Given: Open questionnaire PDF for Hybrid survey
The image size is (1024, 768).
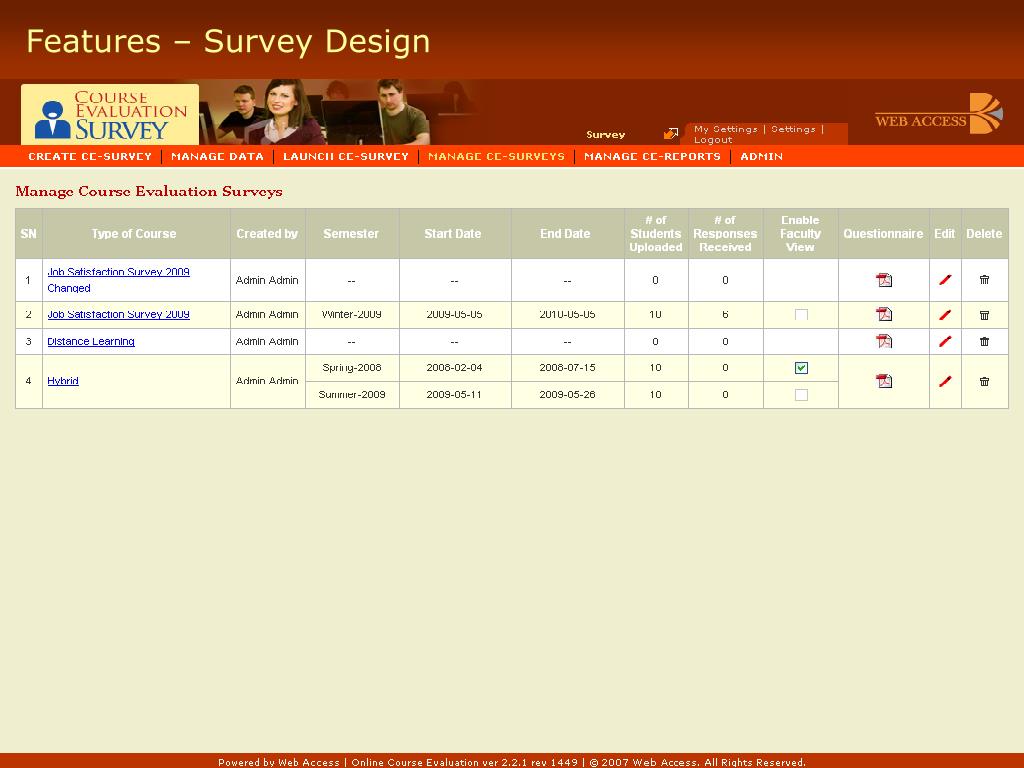Looking at the screenshot, I should point(884,381).
